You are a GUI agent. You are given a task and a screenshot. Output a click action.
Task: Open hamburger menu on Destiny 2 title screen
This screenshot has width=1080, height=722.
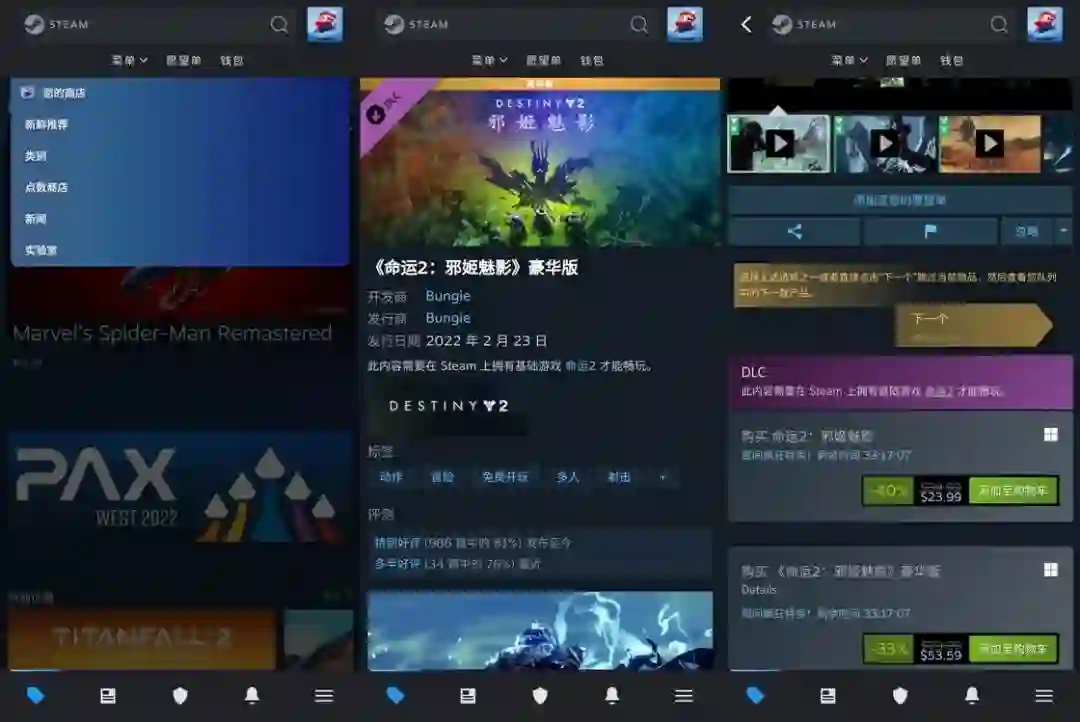684,696
